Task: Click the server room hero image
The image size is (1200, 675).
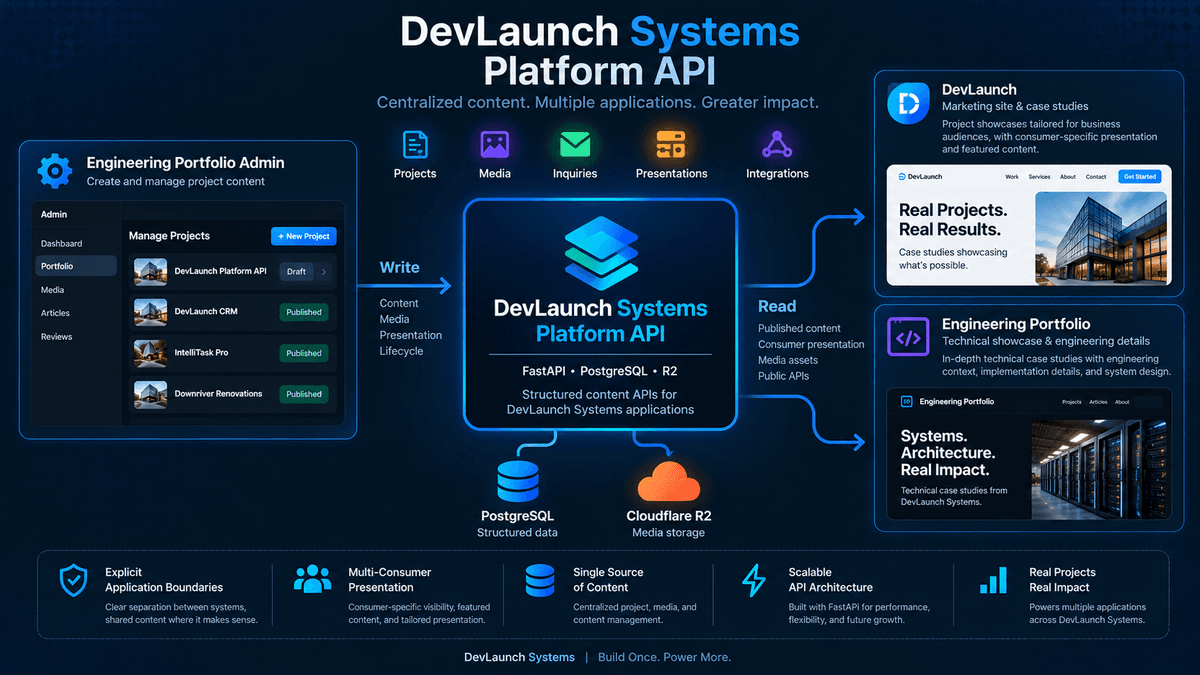Action: [1101, 468]
